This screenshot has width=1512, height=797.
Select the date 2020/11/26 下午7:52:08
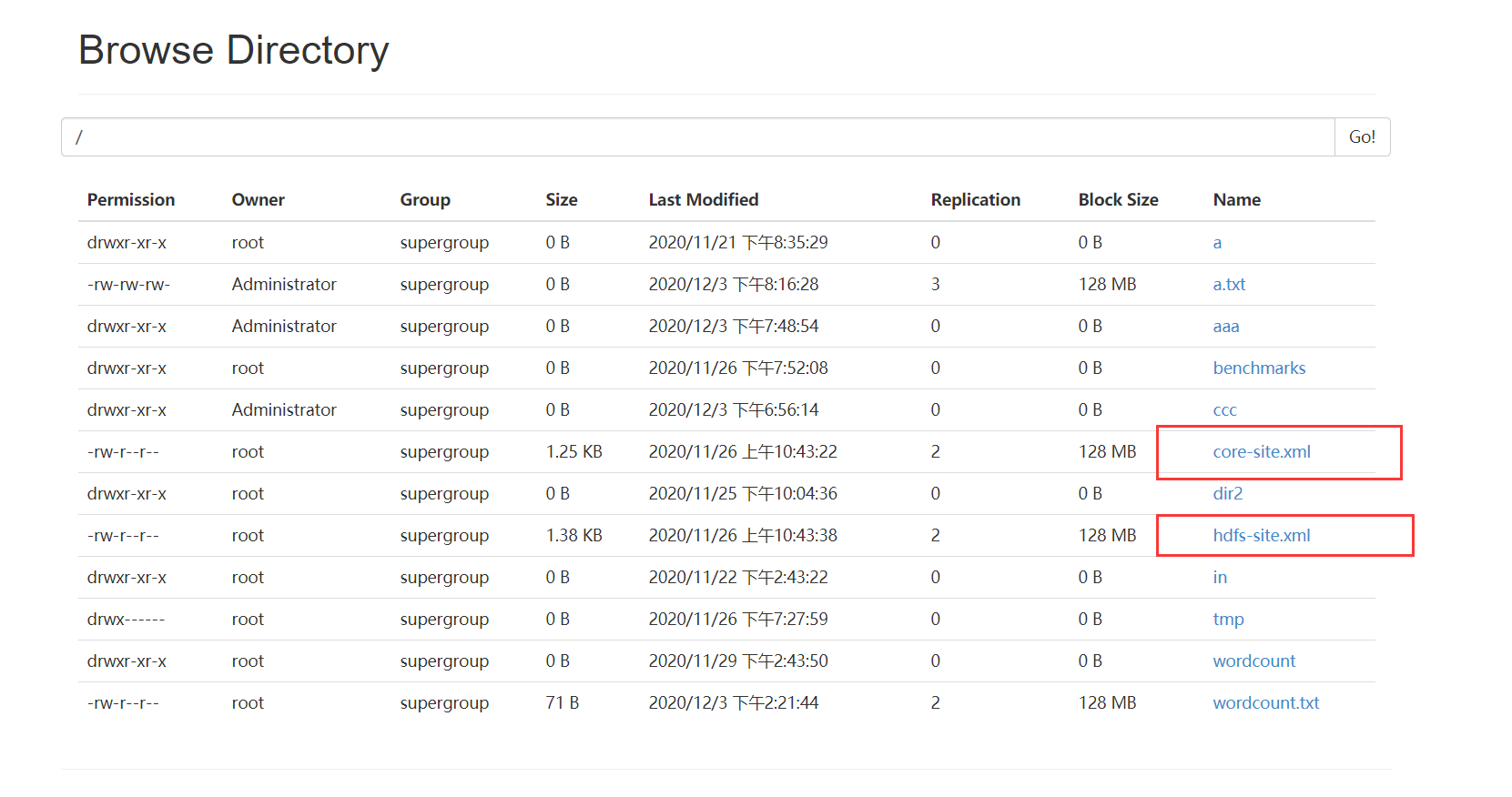[x=738, y=368]
